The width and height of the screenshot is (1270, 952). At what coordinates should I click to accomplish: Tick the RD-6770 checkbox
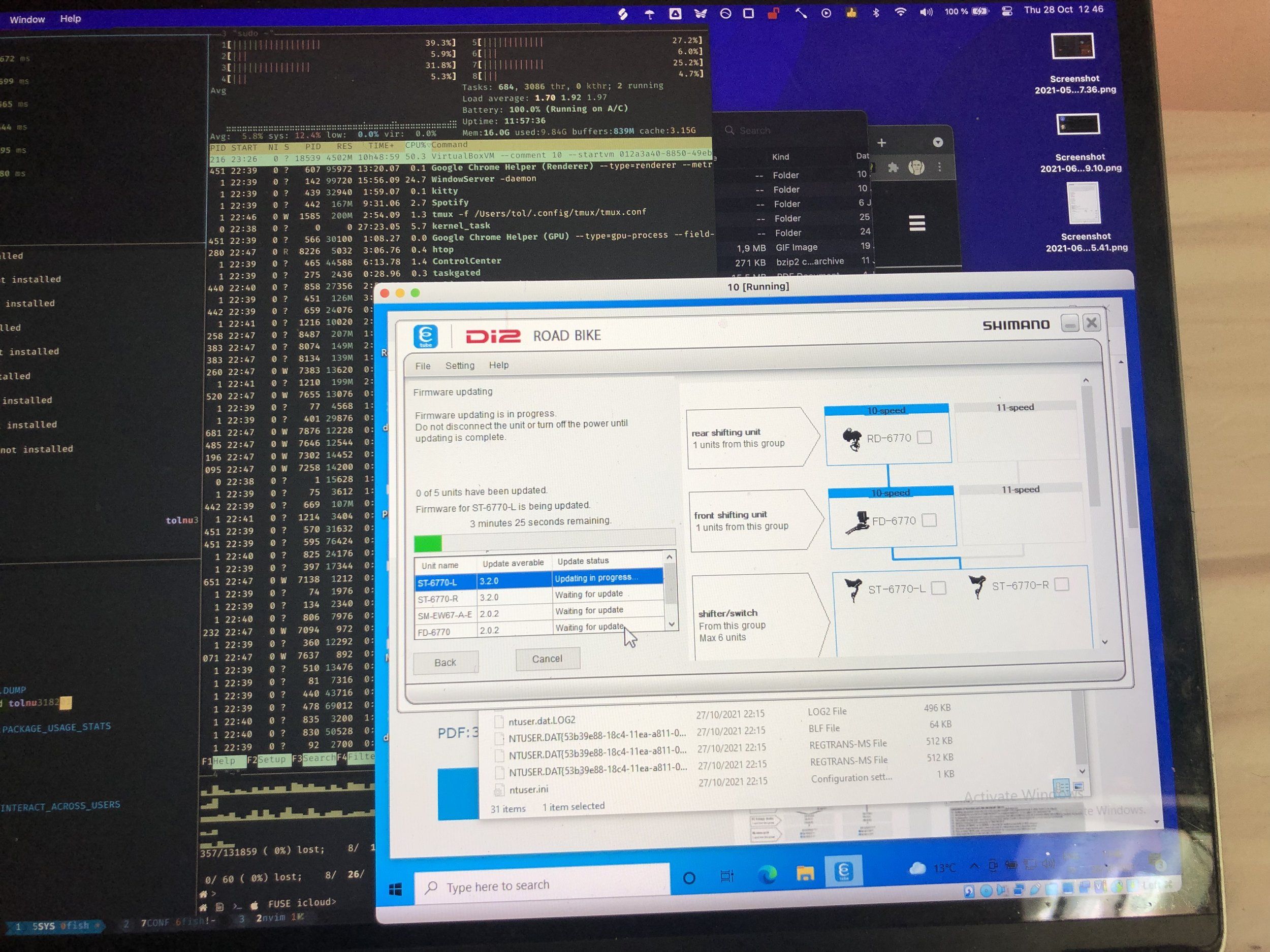[925, 438]
